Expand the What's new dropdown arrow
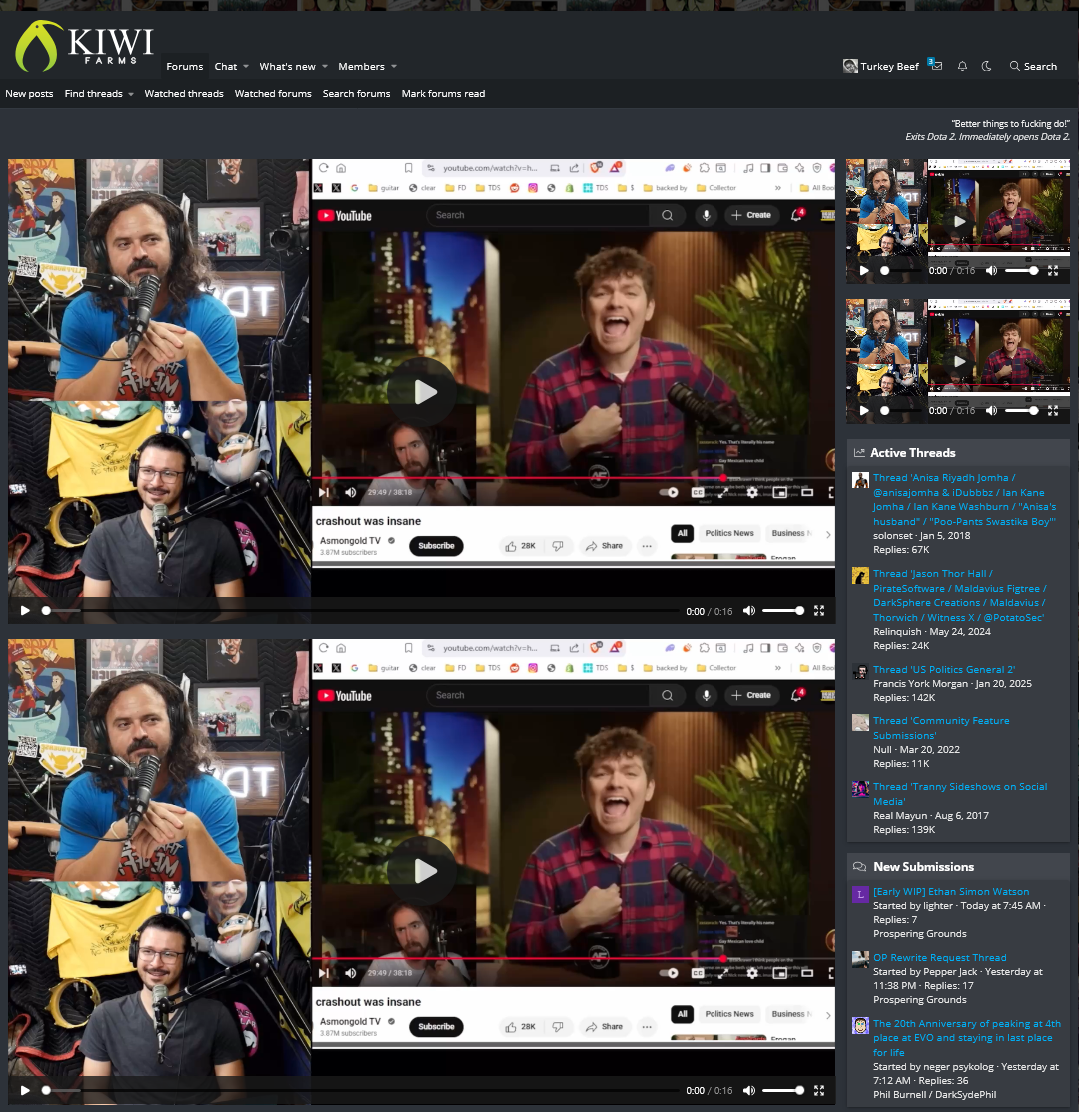The image size is (1080, 1112). [325, 67]
